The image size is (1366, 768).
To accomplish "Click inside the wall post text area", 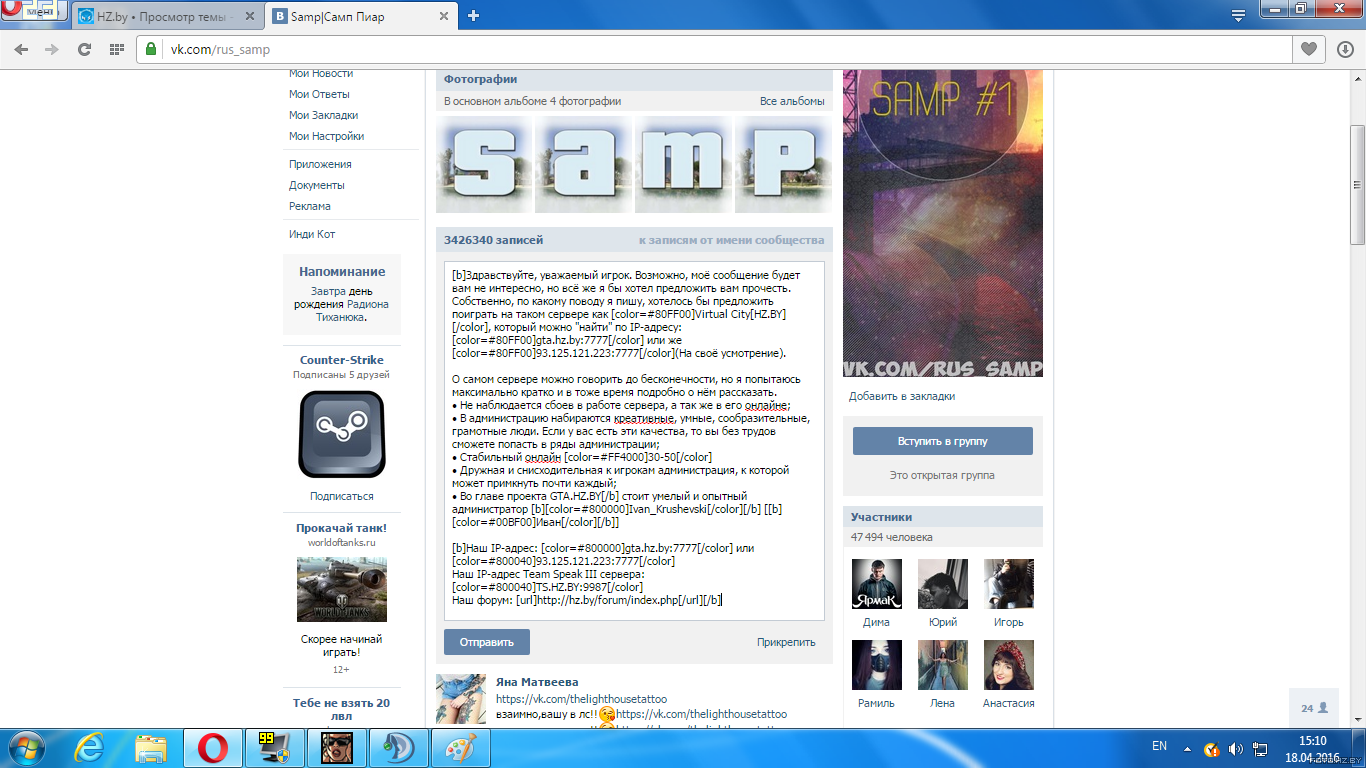I will tap(634, 441).
